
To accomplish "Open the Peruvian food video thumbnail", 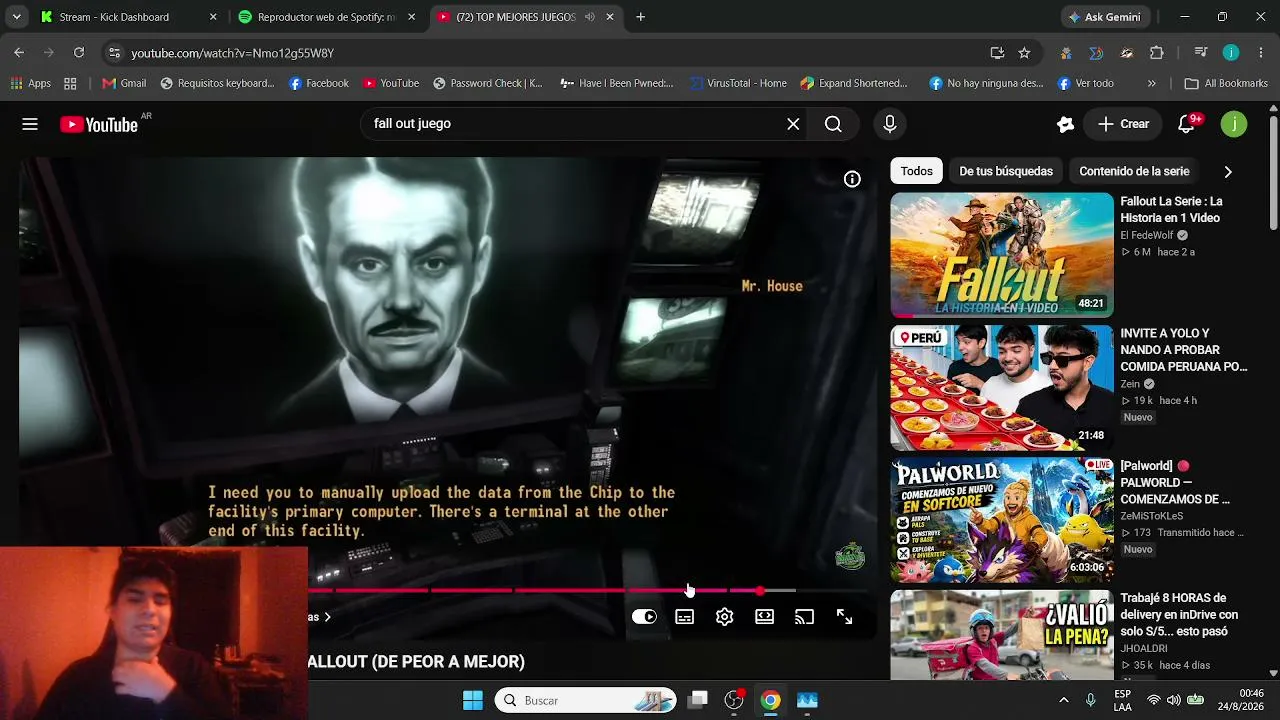I will coord(1002,387).
